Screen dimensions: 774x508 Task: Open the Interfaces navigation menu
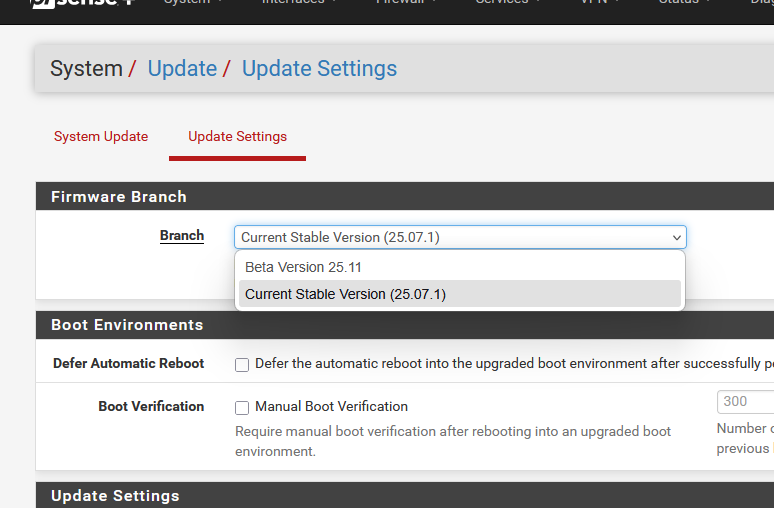pos(298,3)
